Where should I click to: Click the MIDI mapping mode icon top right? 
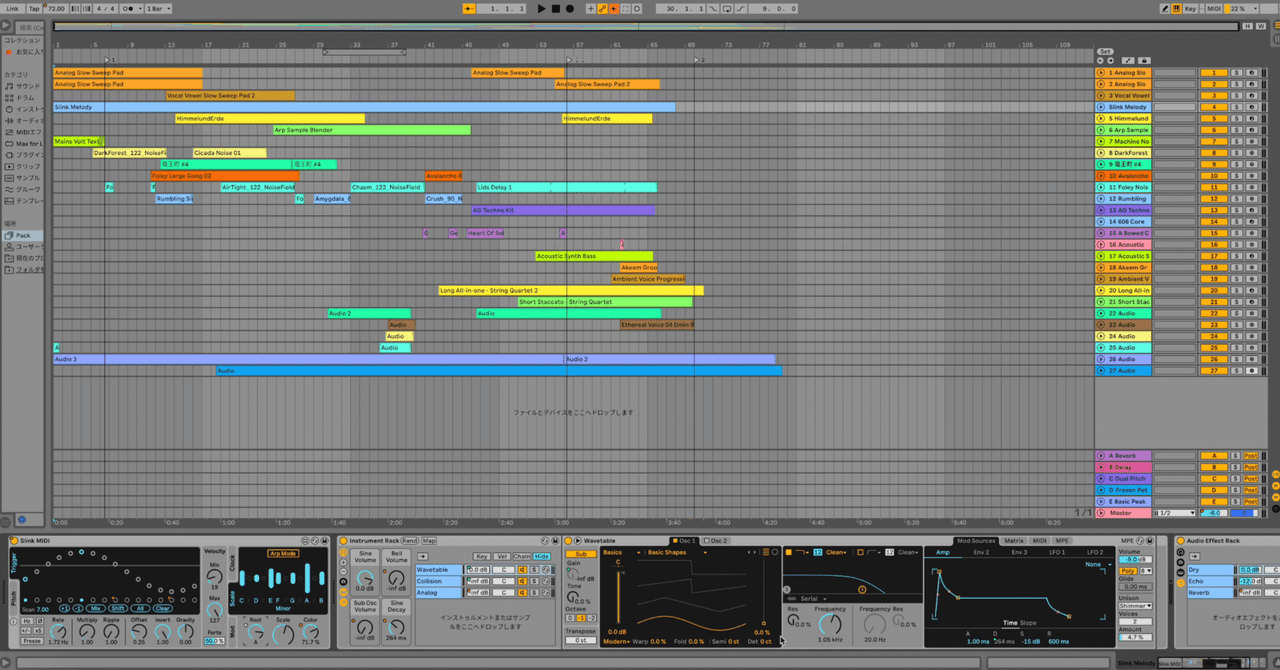1214,8
